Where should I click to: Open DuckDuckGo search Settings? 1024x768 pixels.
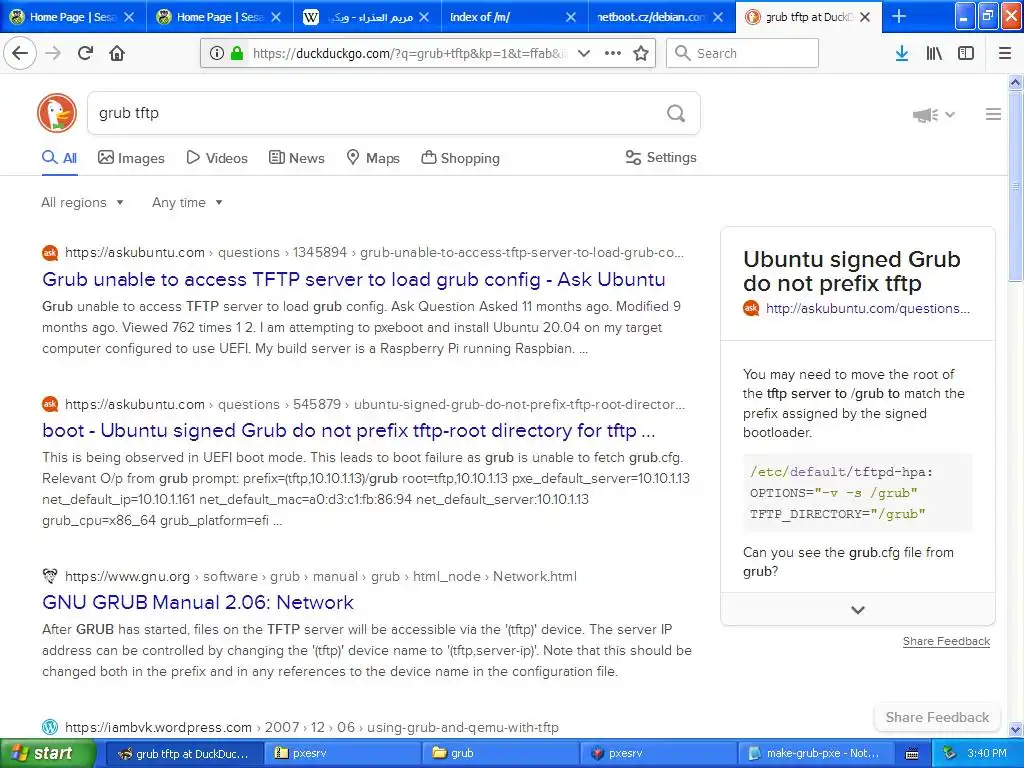pos(661,157)
